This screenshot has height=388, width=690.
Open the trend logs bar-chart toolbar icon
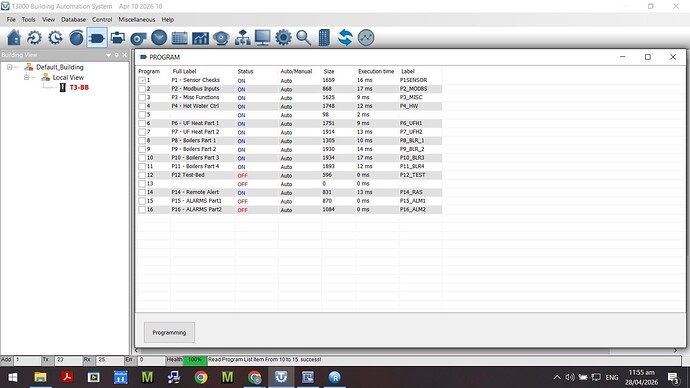(x=200, y=38)
